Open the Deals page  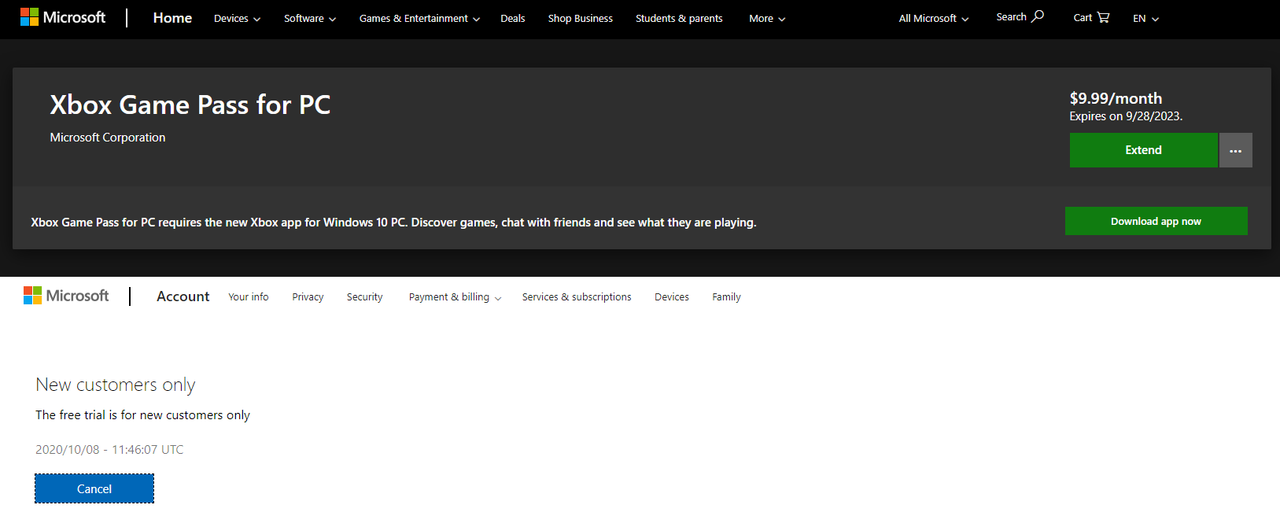(x=513, y=18)
